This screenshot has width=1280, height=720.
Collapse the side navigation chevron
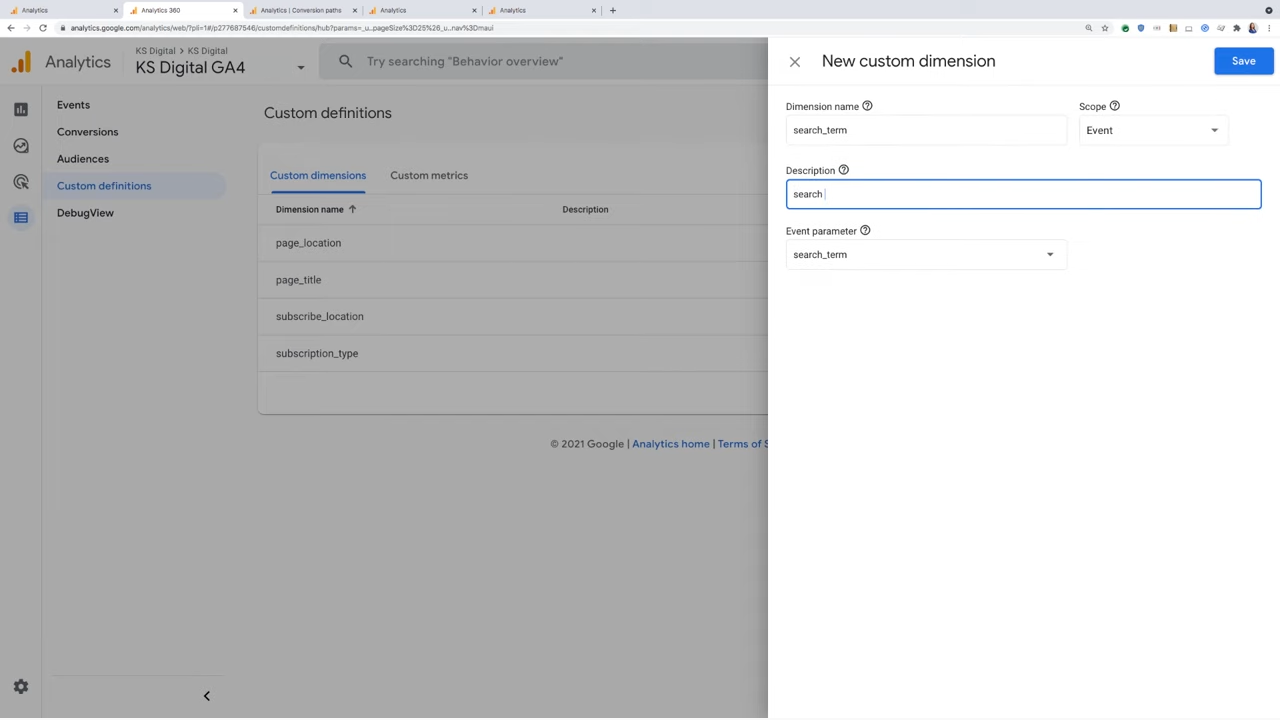(x=207, y=696)
